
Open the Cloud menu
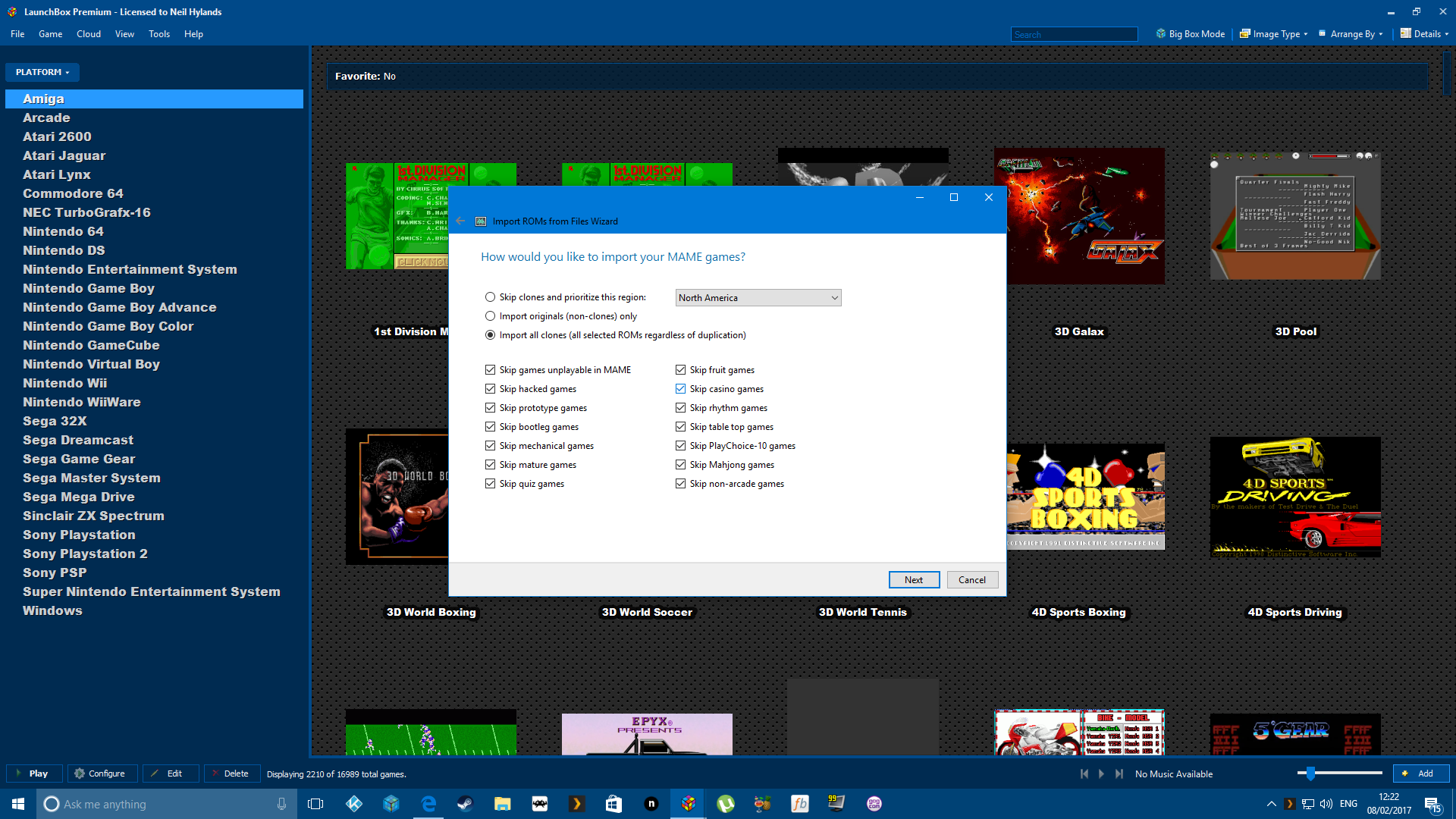(89, 34)
